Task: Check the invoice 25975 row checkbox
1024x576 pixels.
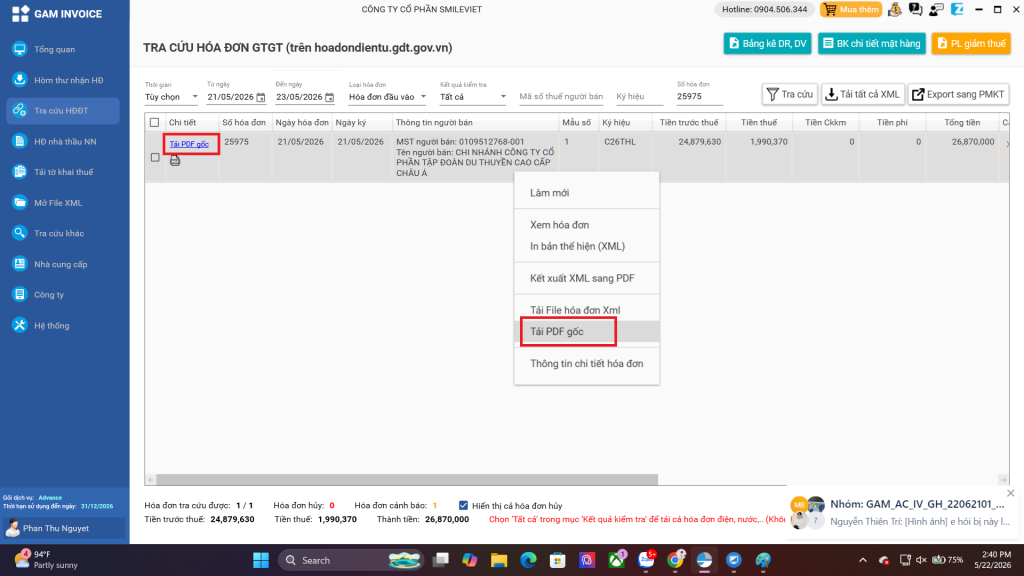Action: [x=155, y=157]
